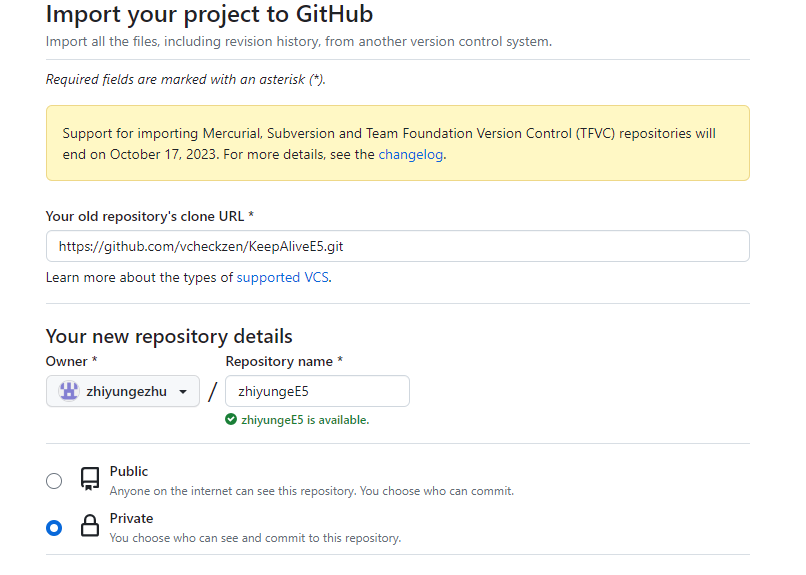The height and width of the screenshot is (575, 806).
Task: Click the Repository name field label
Action: tap(283, 361)
